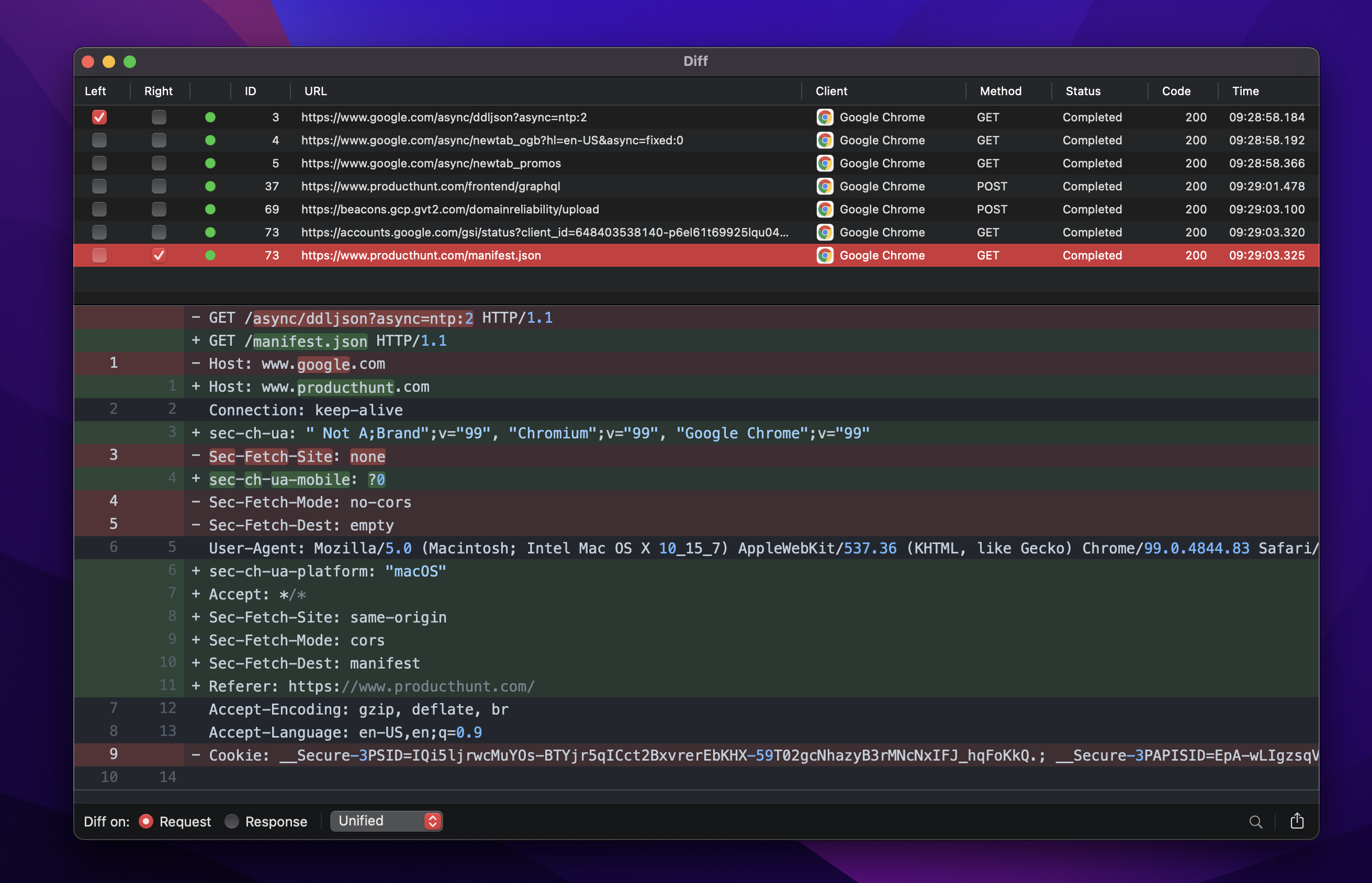Check Left checkbox for newtab_ogb request

tap(99, 140)
